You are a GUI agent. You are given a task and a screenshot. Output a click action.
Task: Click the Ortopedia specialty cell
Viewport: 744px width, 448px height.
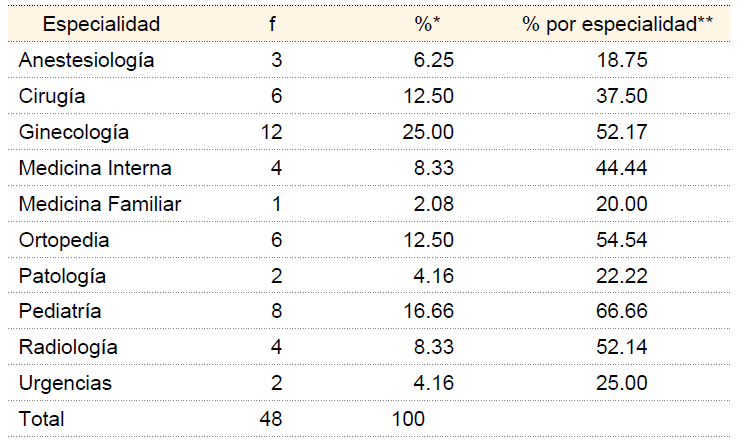coord(64,240)
